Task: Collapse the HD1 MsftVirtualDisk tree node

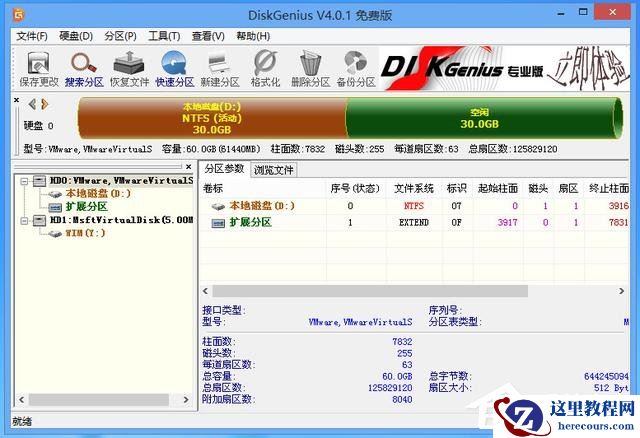Action: click(24, 220)
